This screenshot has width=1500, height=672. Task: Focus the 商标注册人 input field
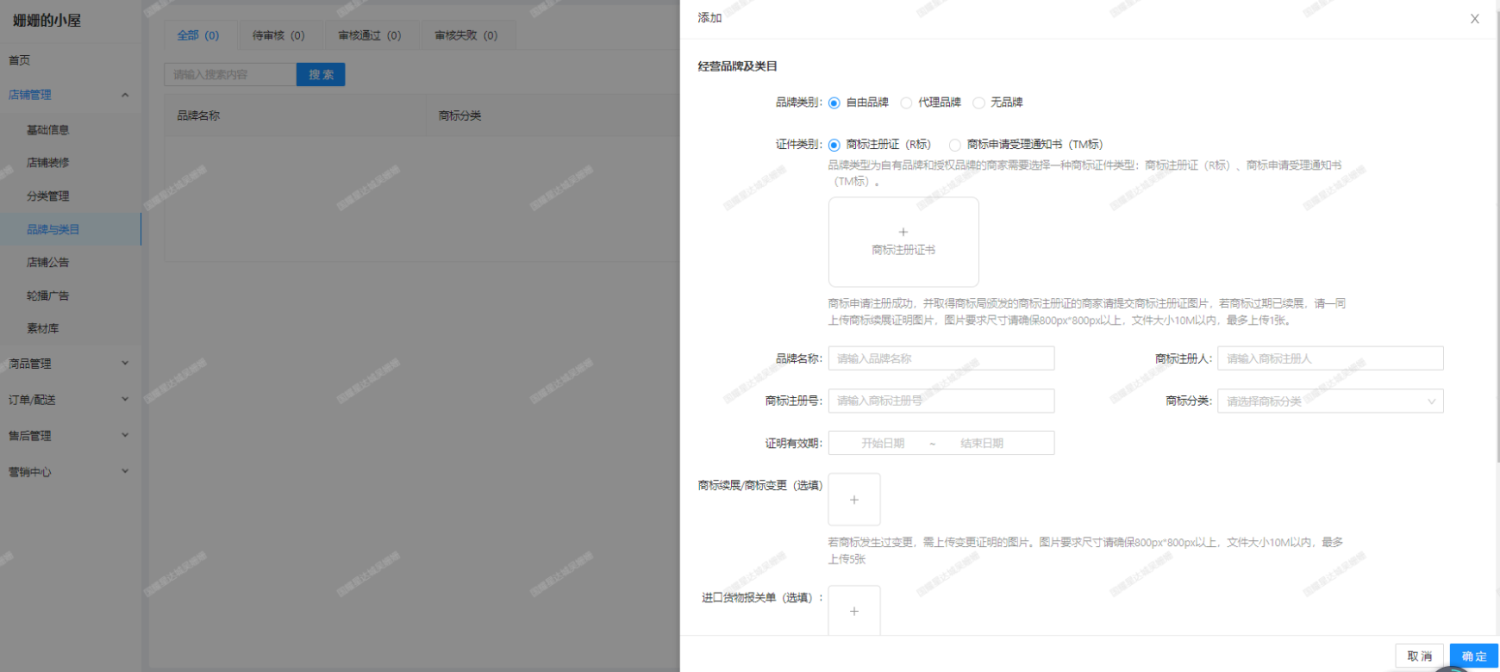pyautogui.click(x=1331, y=358)
